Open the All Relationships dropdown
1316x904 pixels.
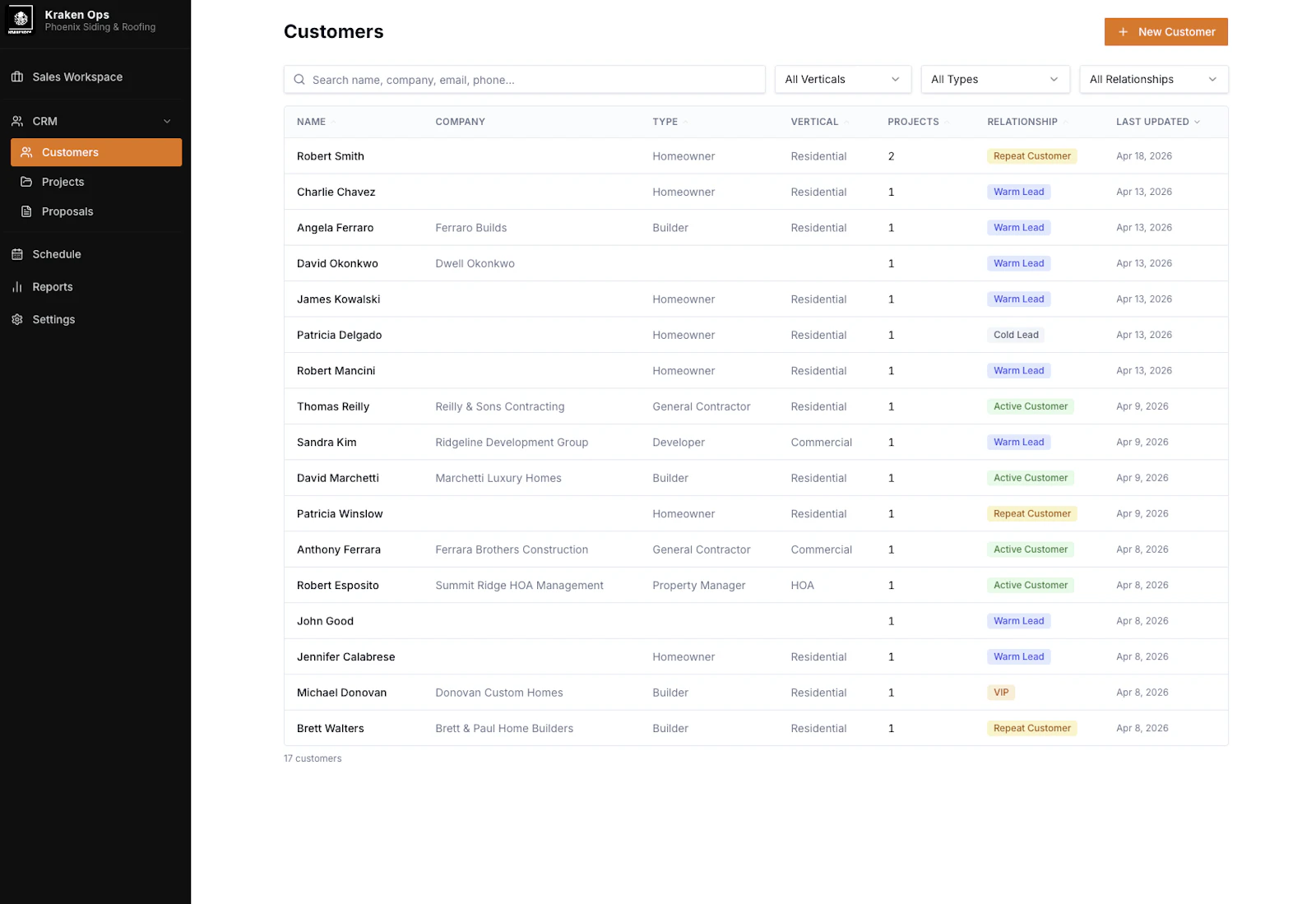tap(1153, 80)
